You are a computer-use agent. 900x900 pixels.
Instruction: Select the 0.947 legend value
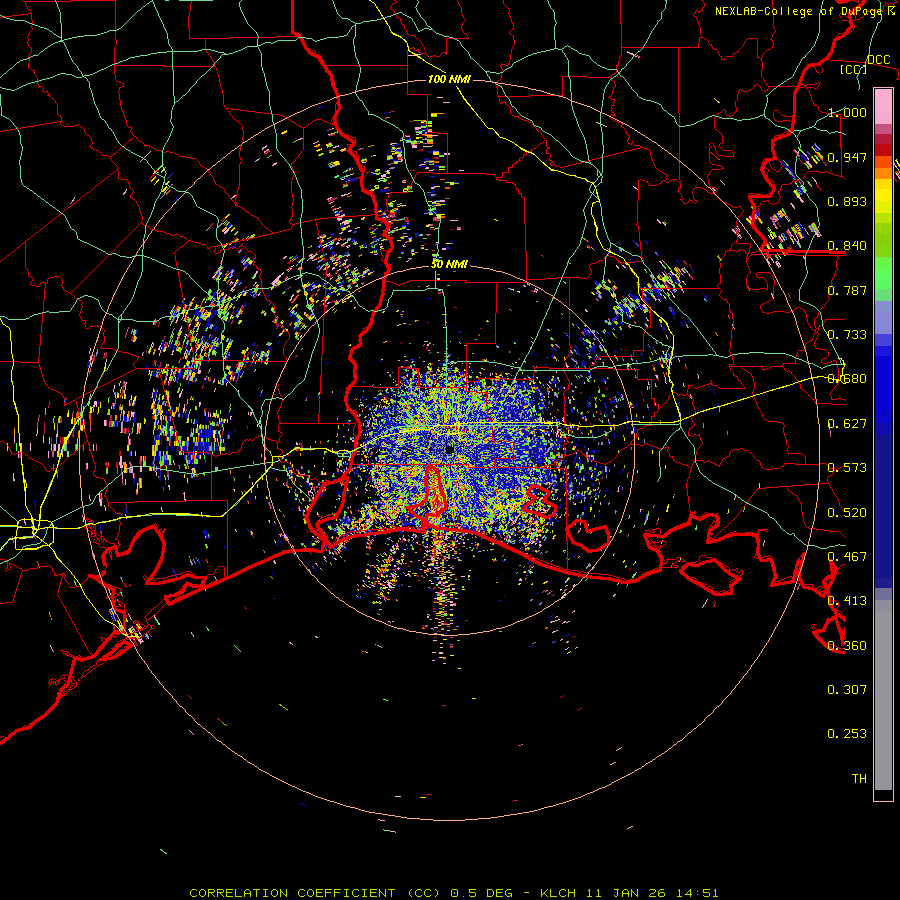point(847,157)
